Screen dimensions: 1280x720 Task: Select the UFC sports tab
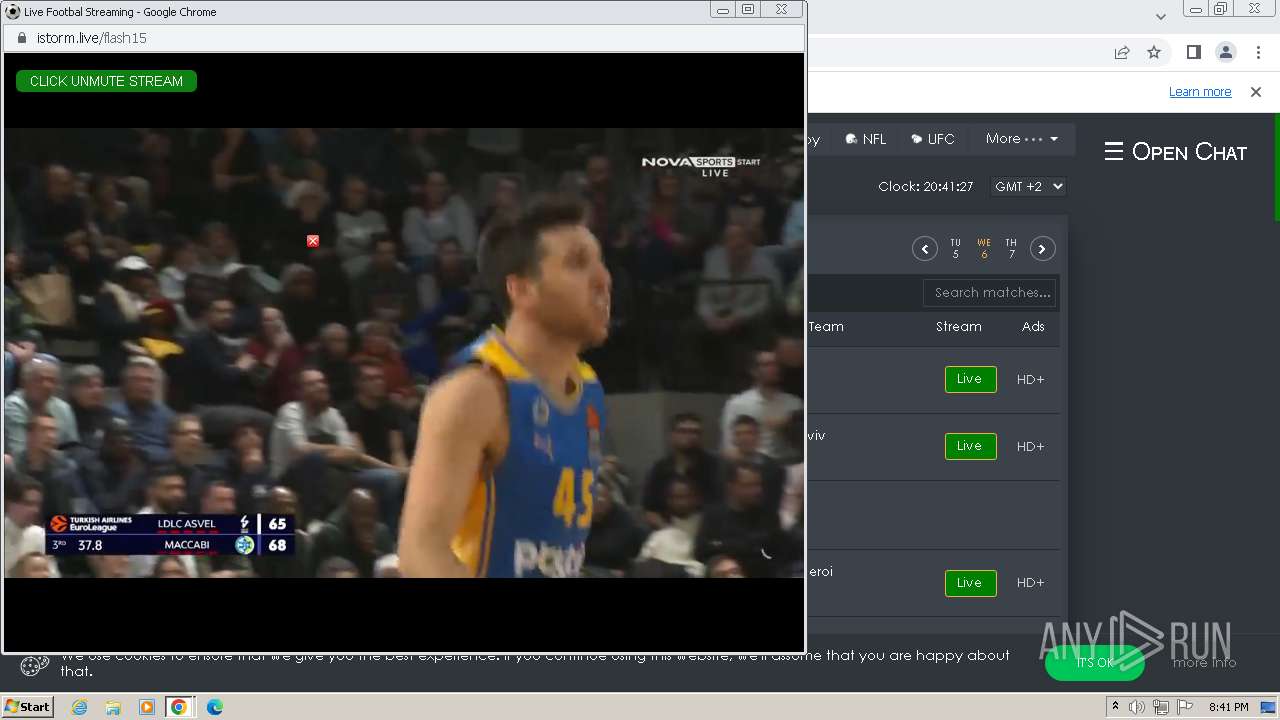tap(933, 139)
